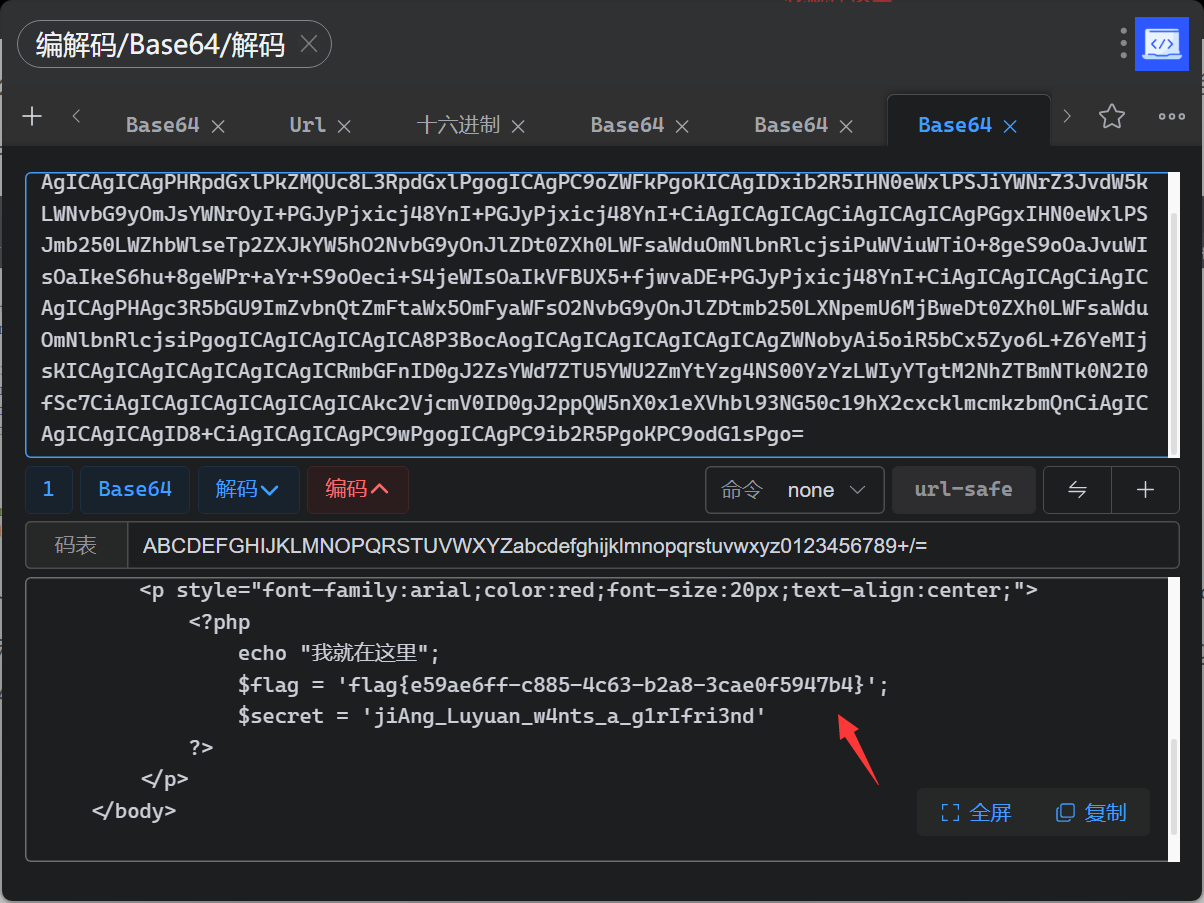
Task: Show previous tabs with left chevron
Action: click(77, 116)
